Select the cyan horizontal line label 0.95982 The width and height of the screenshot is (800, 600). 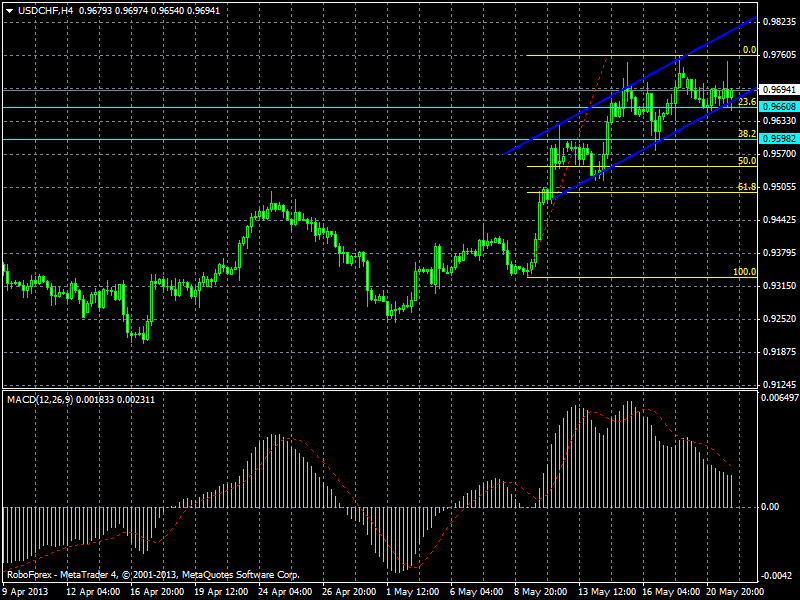(779, 139)
